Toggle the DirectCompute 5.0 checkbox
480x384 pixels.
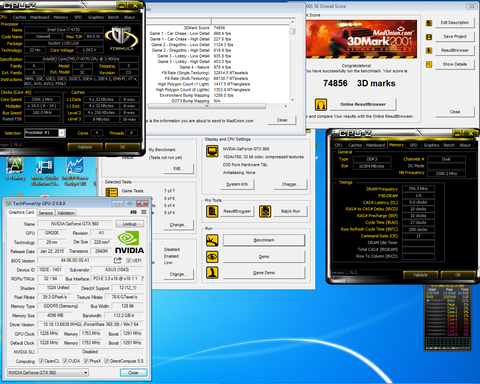tap(107, 361)
